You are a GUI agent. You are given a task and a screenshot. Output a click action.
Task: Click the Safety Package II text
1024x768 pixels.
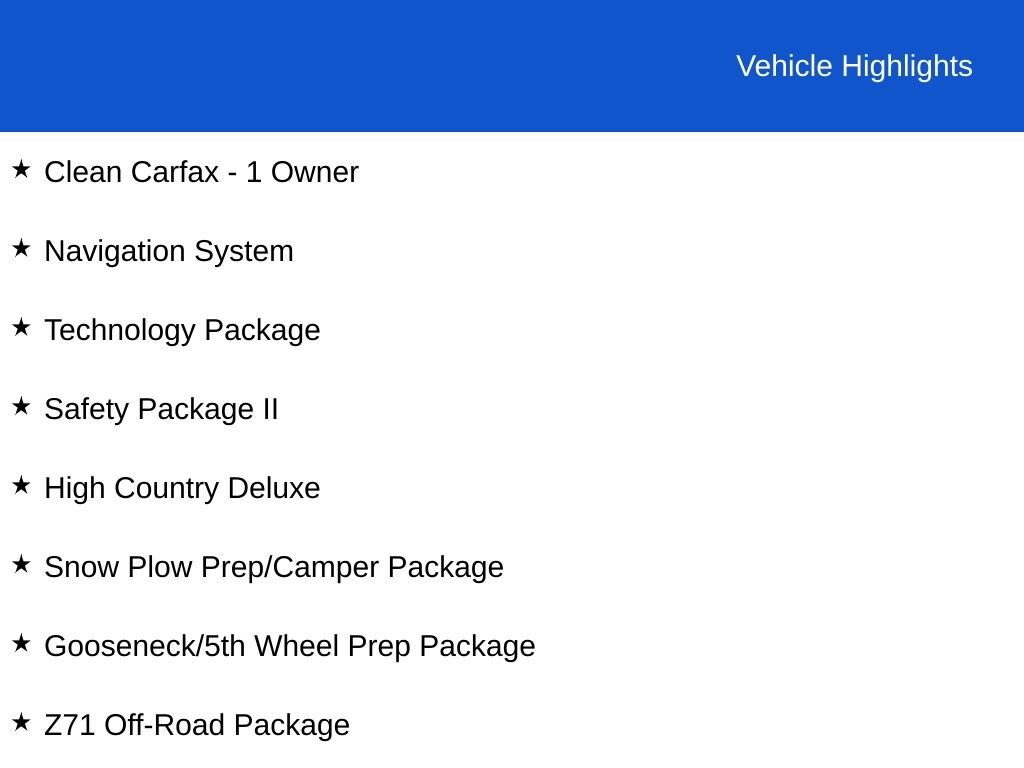tap(161, 409)
